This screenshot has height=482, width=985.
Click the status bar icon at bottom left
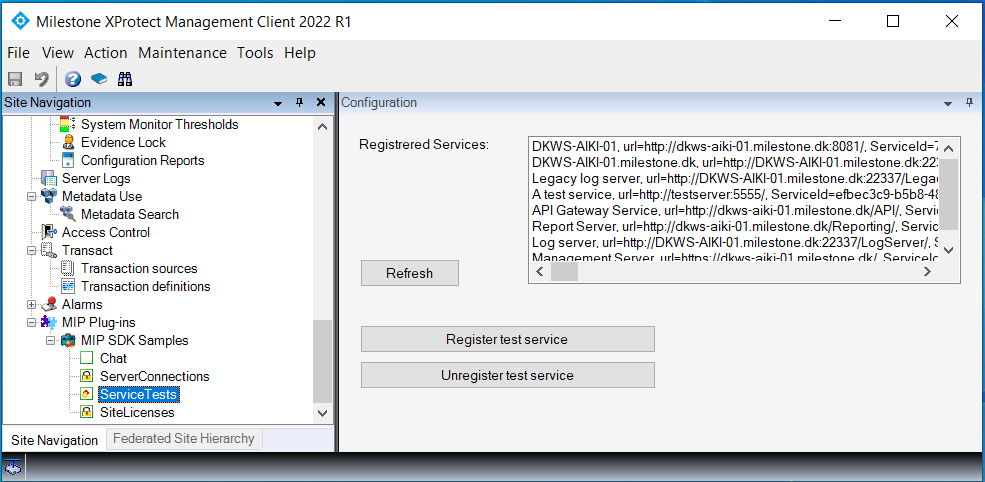[x=13, y=468]
